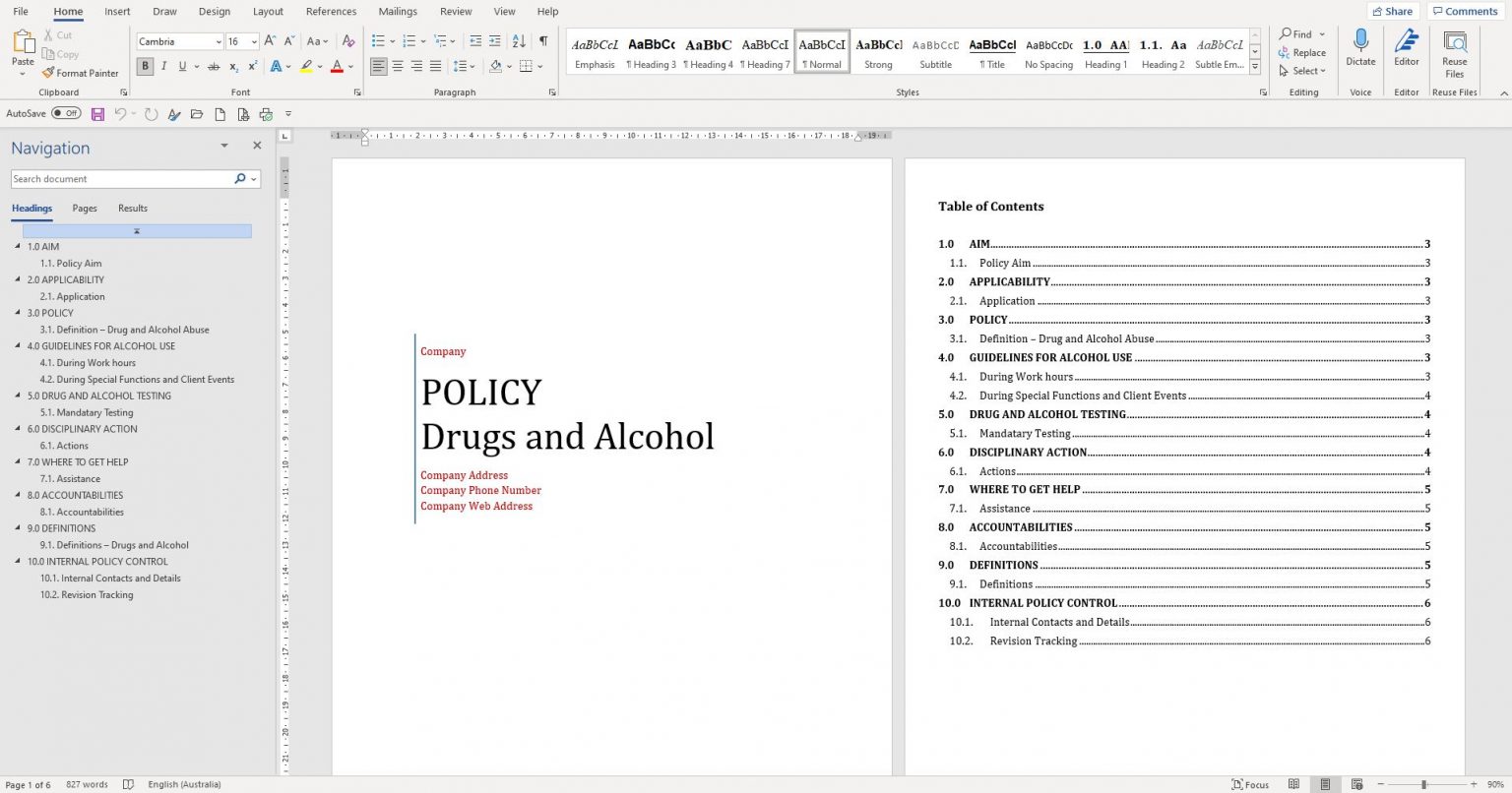
Task: Open the Mailings tab
Action: [x=398, y=11]
